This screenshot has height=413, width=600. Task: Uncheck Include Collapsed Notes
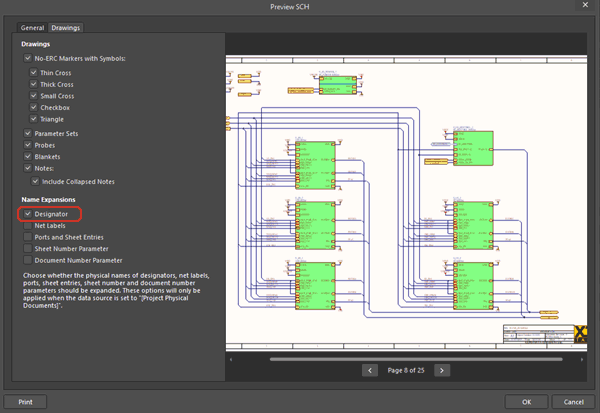(34, 181)
